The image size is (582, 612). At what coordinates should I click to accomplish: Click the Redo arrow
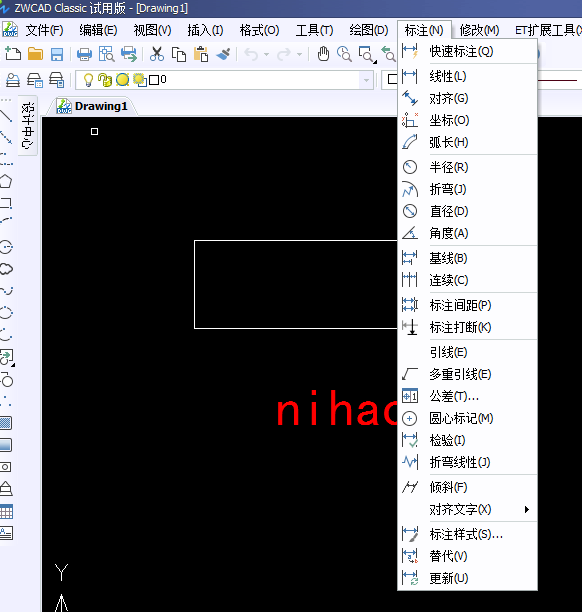(x=284, y=54)
